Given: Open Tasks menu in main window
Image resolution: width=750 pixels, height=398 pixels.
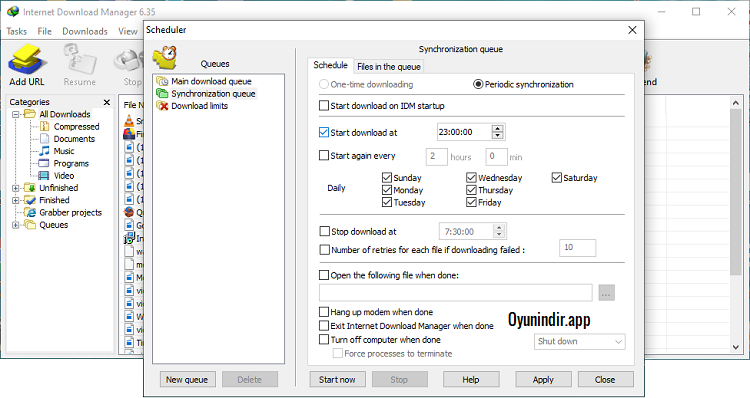Looking at the screenshot, I should 17,32.
